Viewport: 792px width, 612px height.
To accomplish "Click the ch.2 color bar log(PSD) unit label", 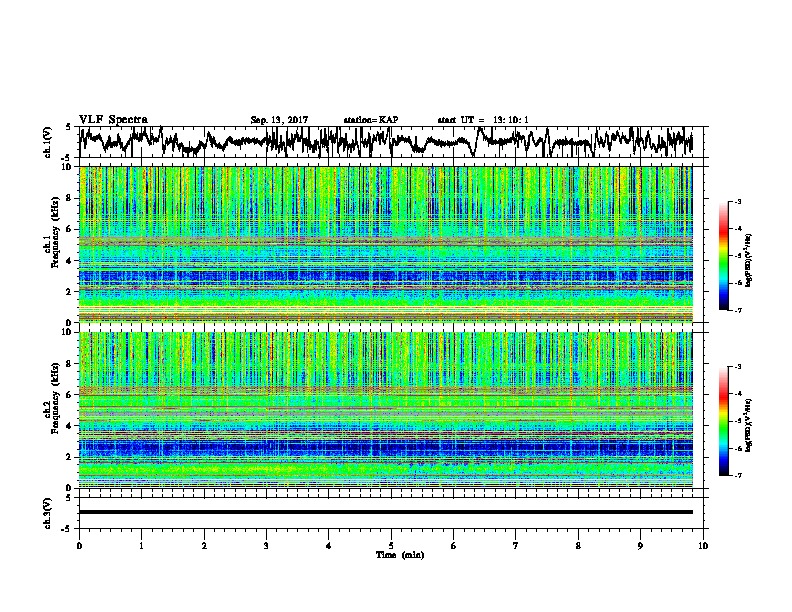I will 749,426.
